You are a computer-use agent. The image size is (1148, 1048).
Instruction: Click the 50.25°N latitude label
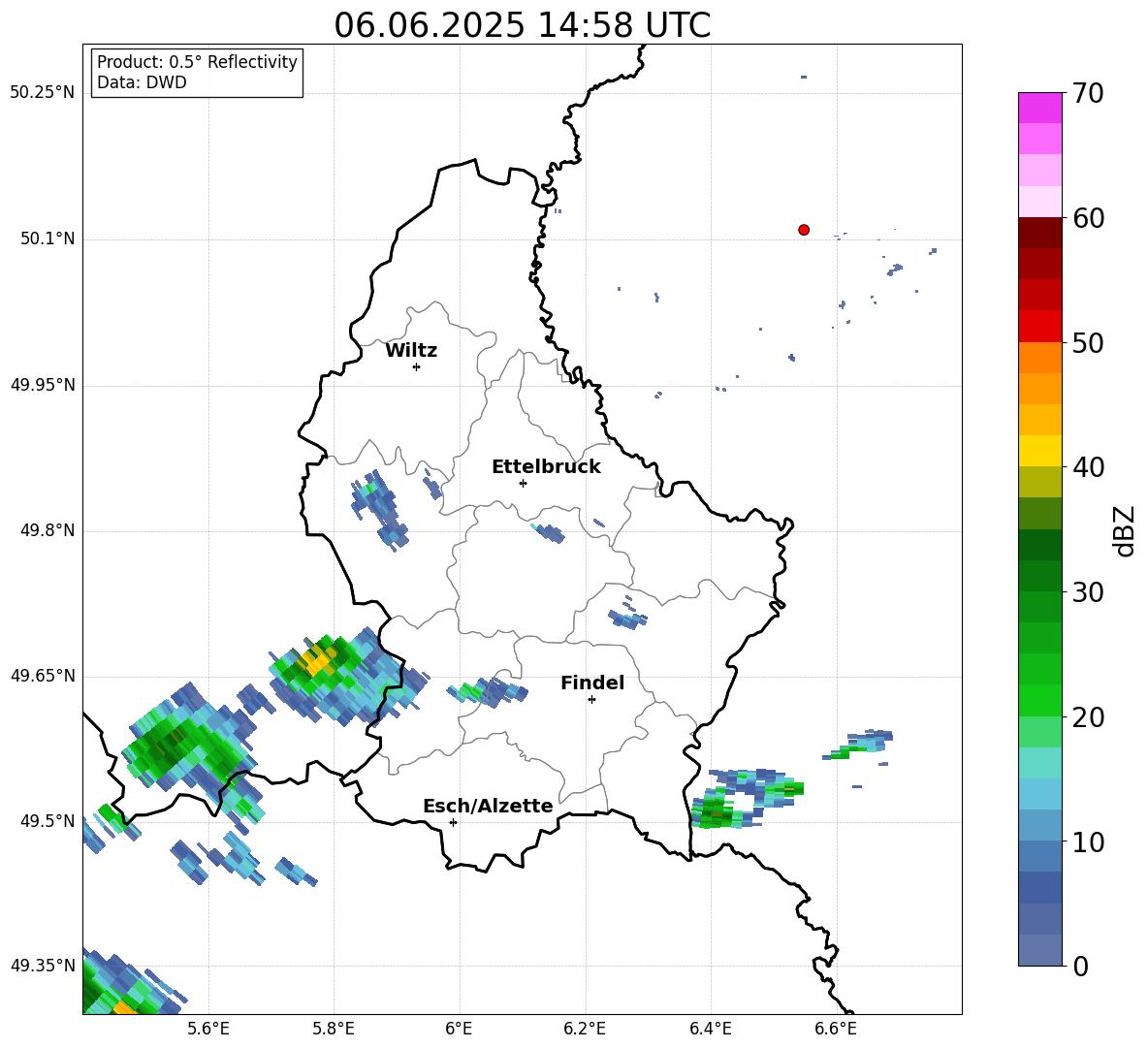pos(42,93)
